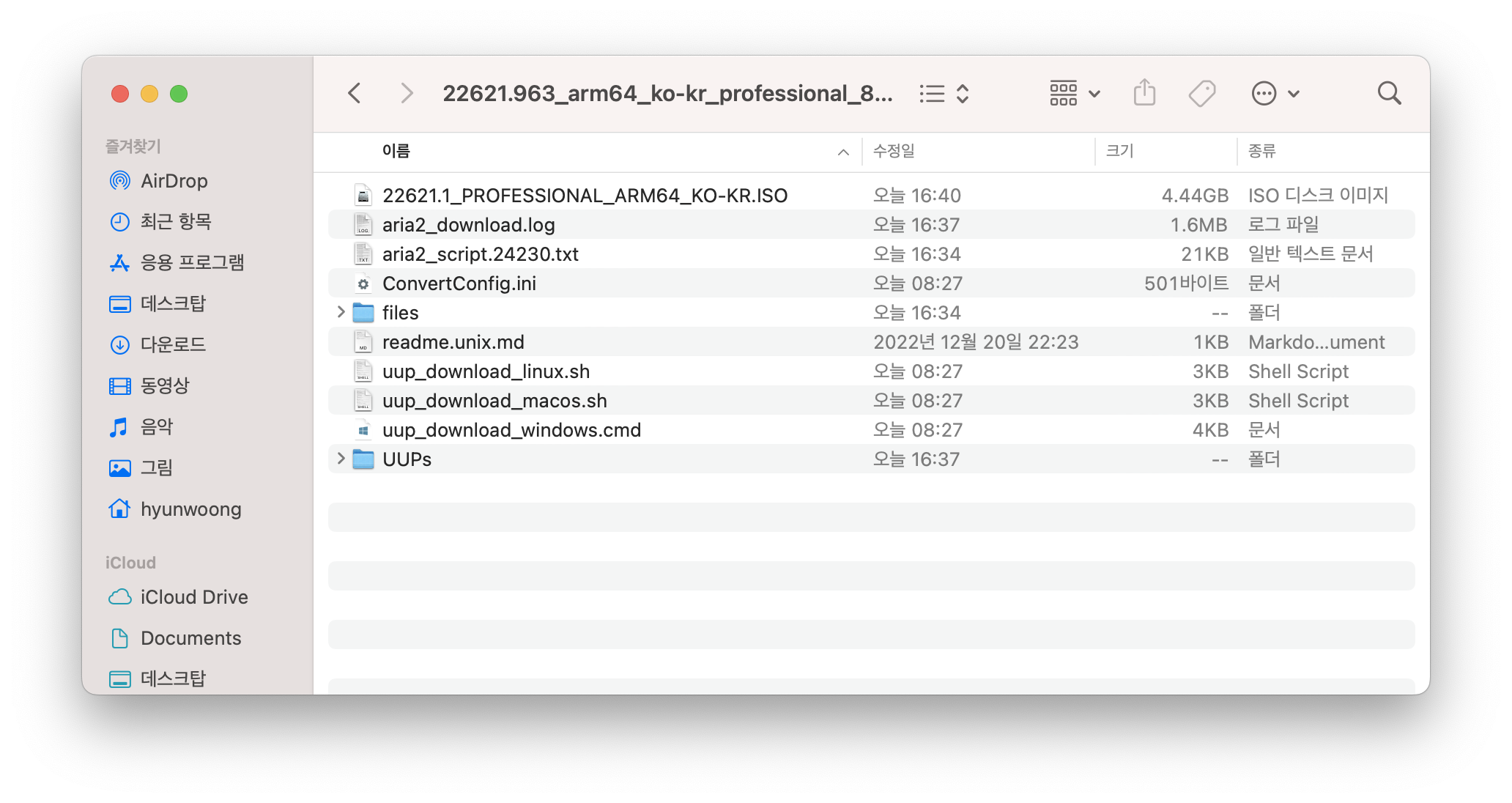This screenshot has width=1512, height=803.
Task: Click the Edit Tags icon
Action: coord(1201,93)
